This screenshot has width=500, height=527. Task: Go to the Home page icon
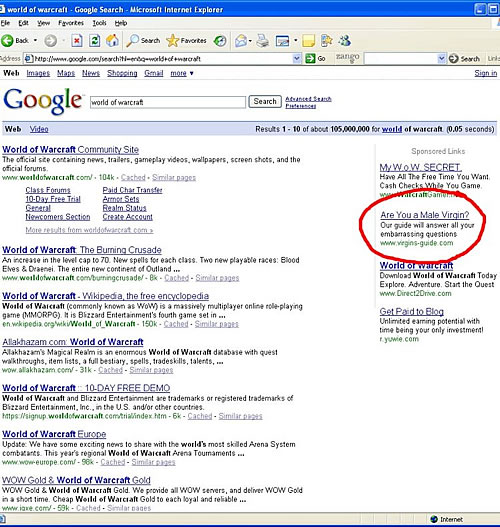pyautogui.click(x=112, y=41)
